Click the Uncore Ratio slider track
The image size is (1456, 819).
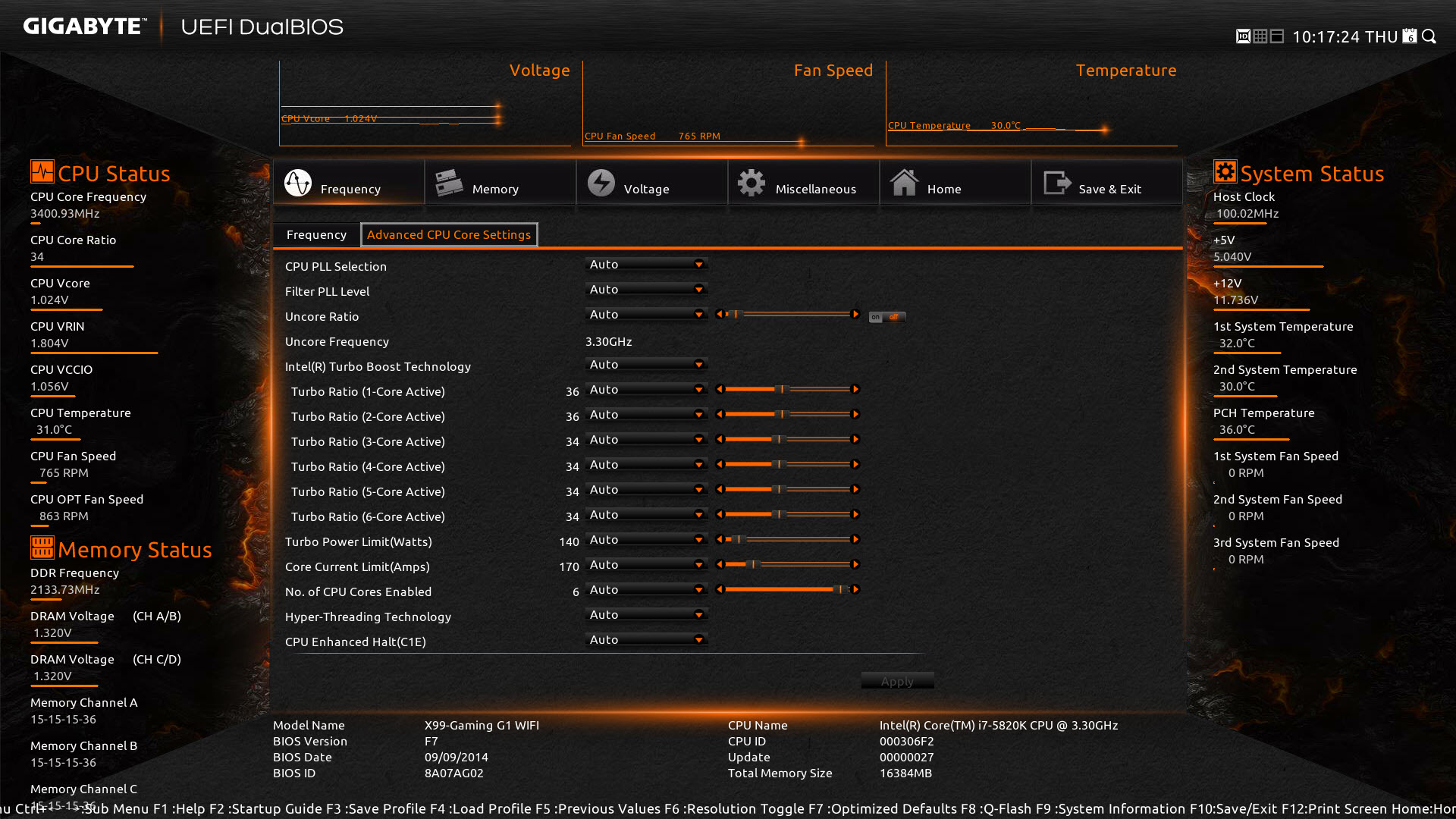tap(787, 314)
